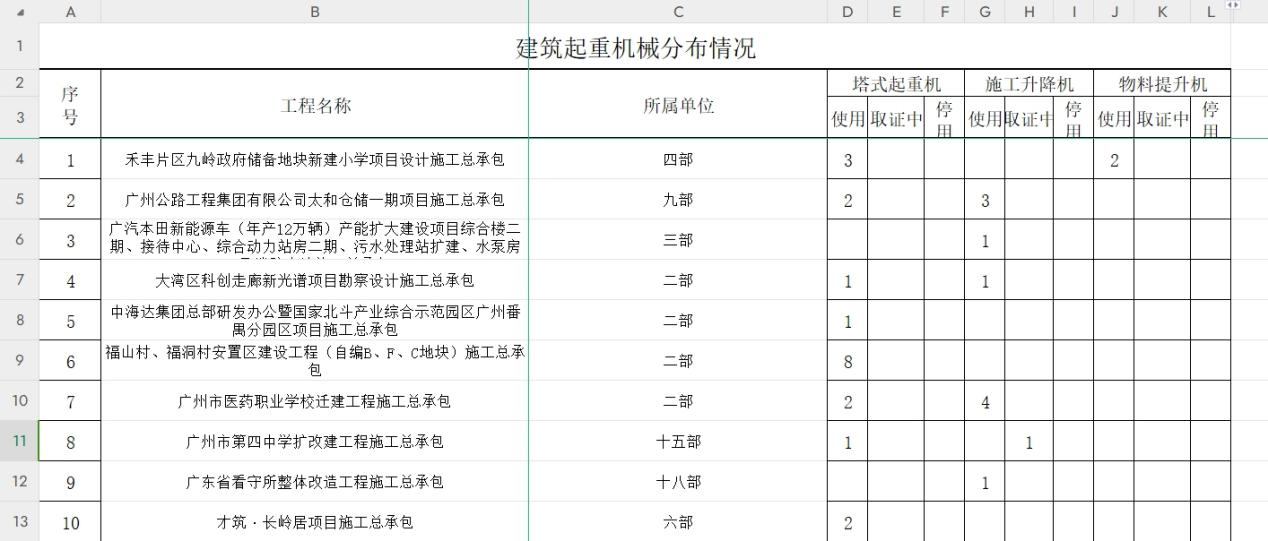Click cell with value 8 in column D
This screenshot has height=541, width=1268.
tap(847, 361)
